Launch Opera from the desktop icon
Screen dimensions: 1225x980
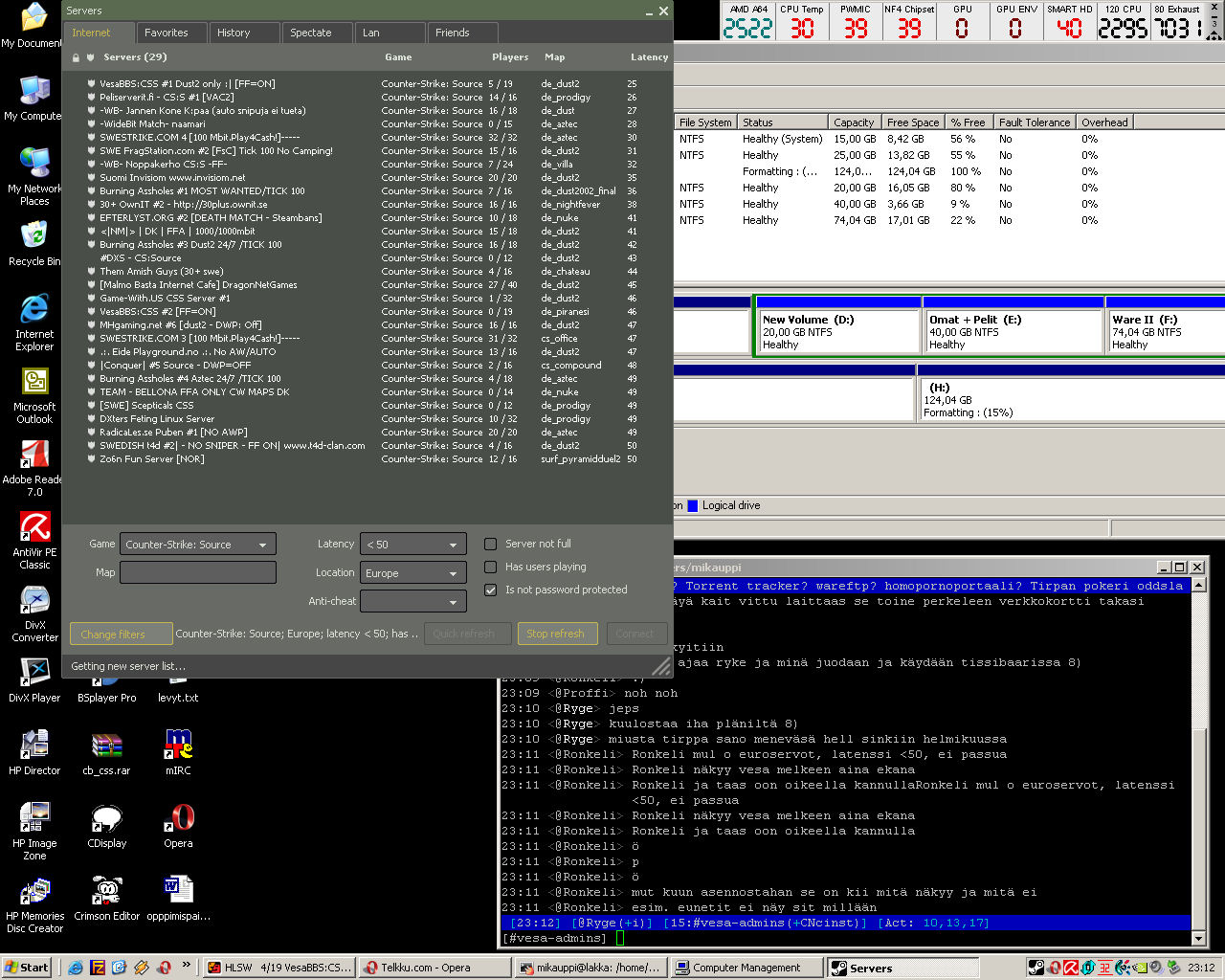point(178,826)
